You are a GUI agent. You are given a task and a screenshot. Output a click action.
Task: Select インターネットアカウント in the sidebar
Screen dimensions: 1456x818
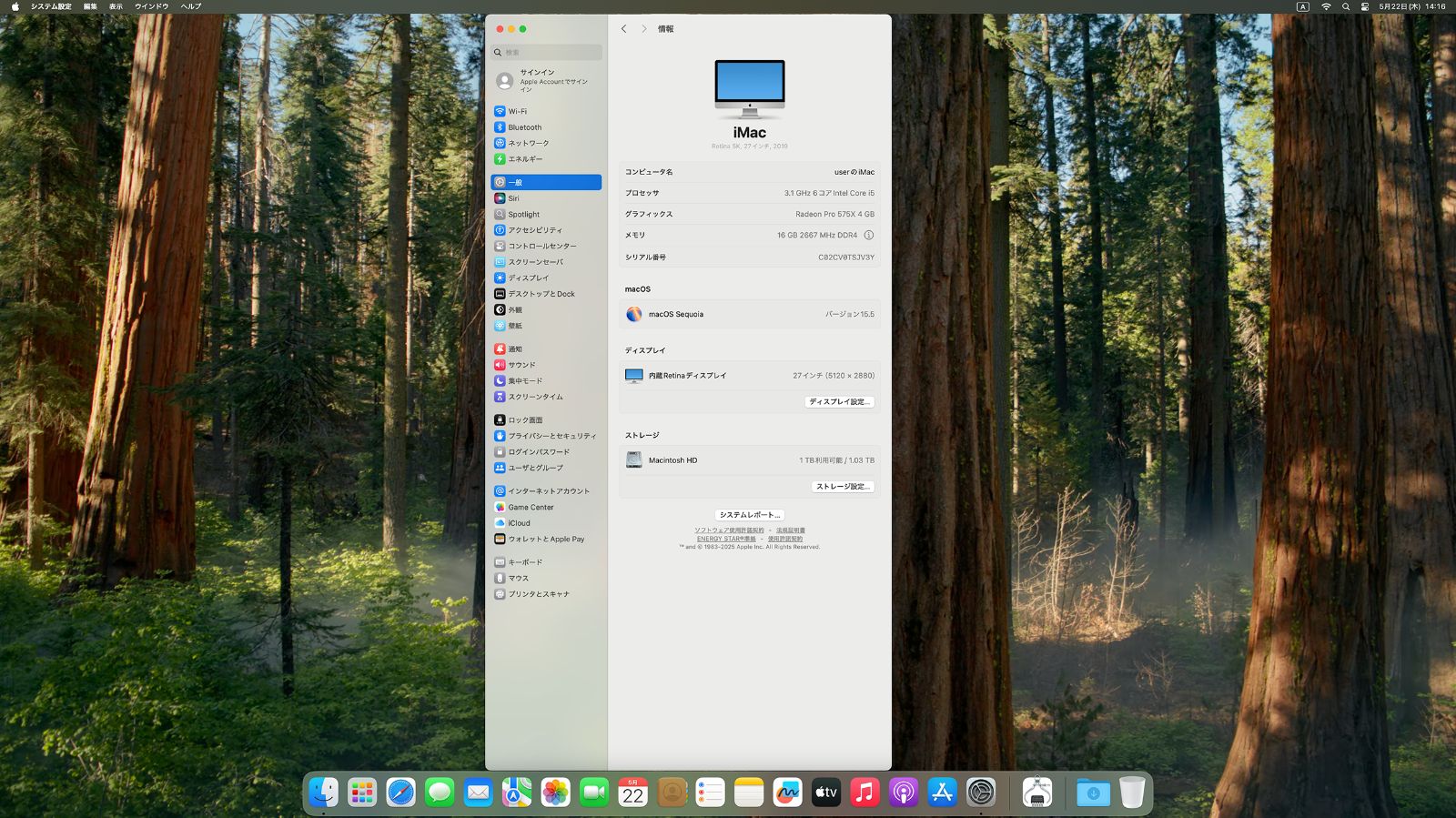[546, 491]
